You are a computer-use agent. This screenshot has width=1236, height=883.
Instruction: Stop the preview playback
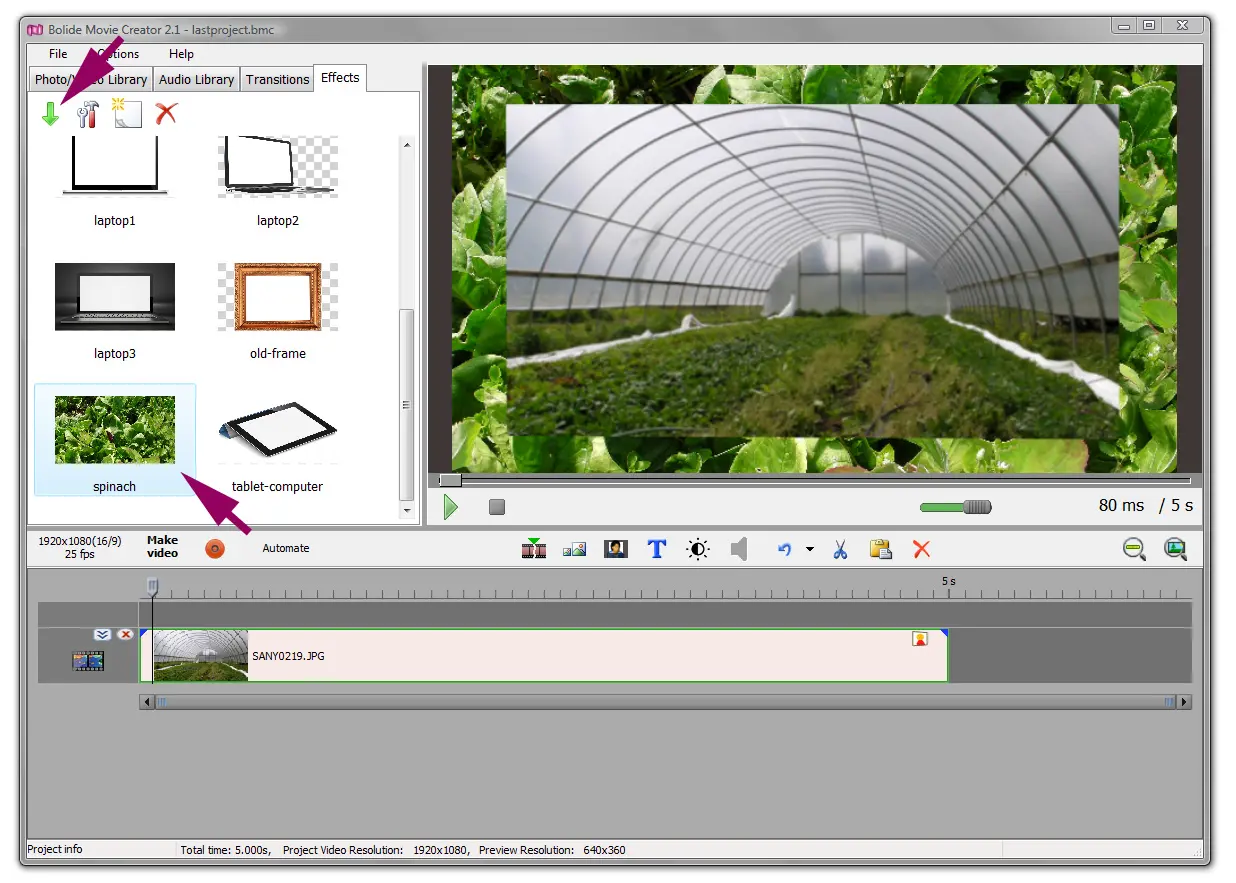tap(497, 507)
